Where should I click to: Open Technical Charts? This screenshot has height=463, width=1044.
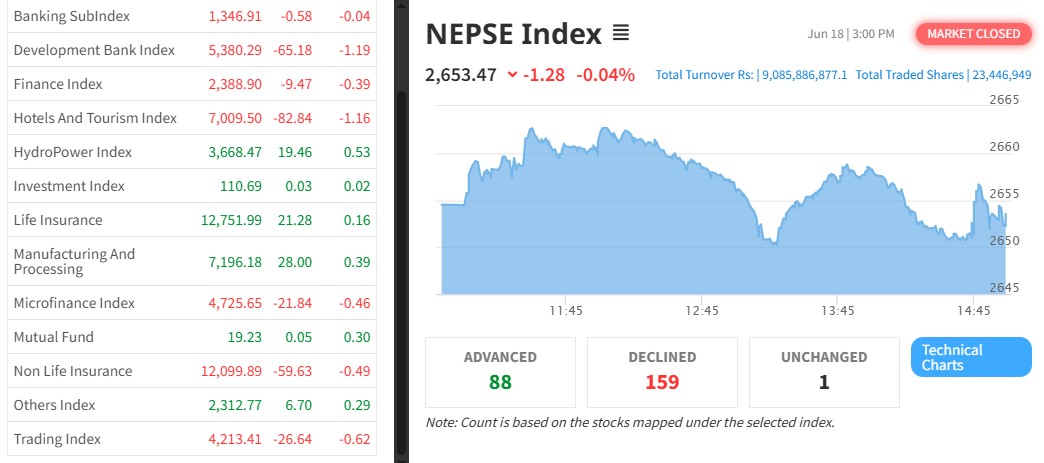tap(970, 357)
